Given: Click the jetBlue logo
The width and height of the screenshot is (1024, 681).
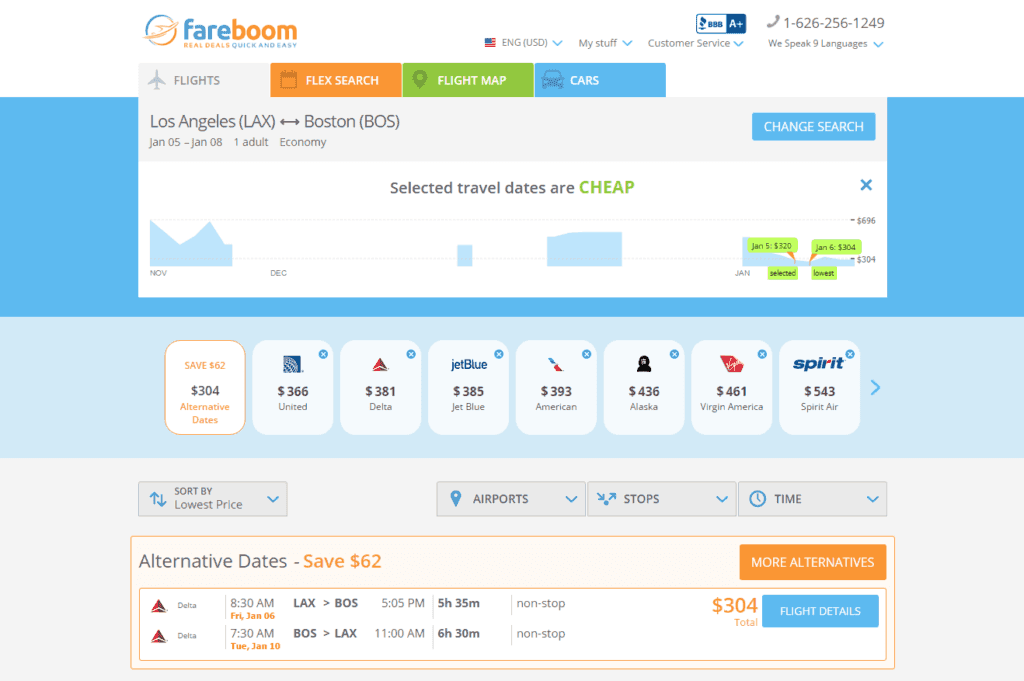Looking at the screenshot, I should click(x=469, y=364).
